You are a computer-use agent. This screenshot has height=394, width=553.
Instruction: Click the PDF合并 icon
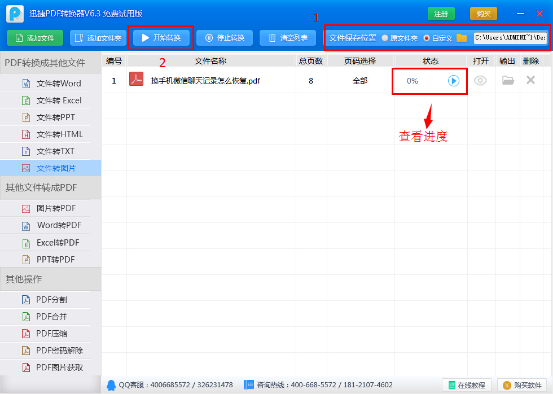pos(26,317)
